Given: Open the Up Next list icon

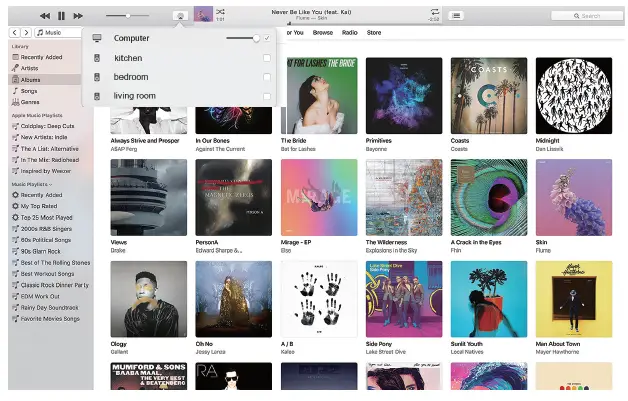Looking at the screenshot, I should pyautogui.click(x=456, y=16).
